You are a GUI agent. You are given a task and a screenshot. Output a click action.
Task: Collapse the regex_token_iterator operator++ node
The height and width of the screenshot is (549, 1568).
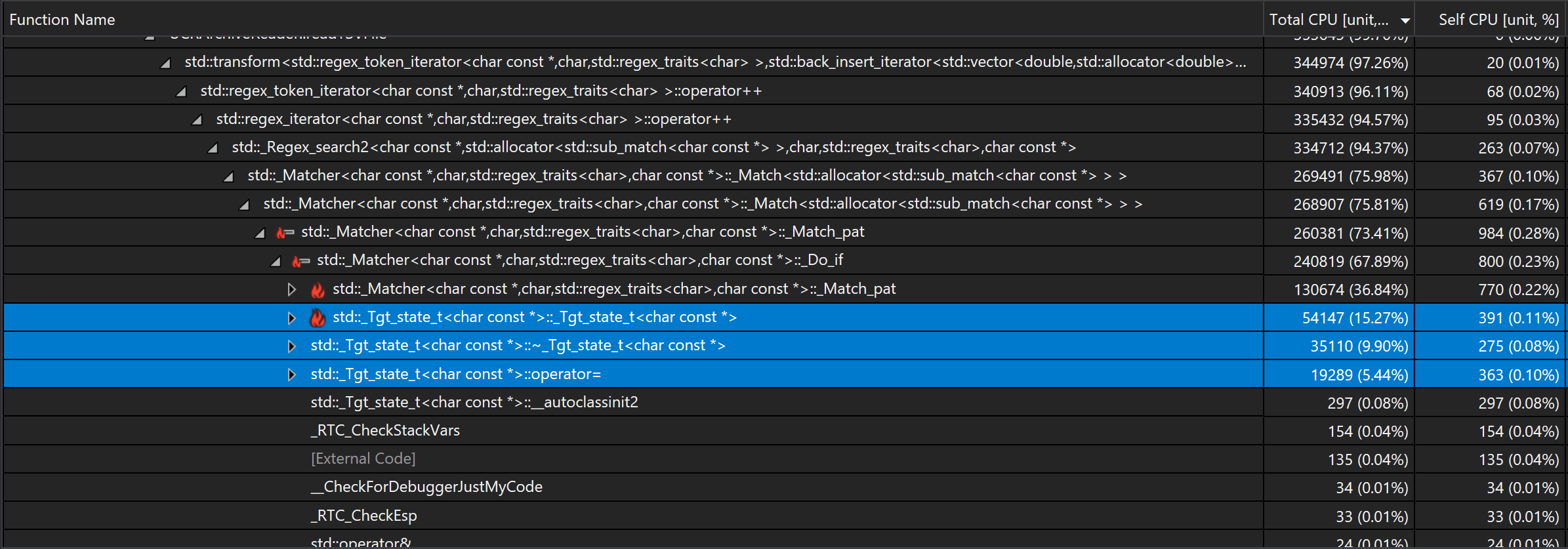coord(182,92)
